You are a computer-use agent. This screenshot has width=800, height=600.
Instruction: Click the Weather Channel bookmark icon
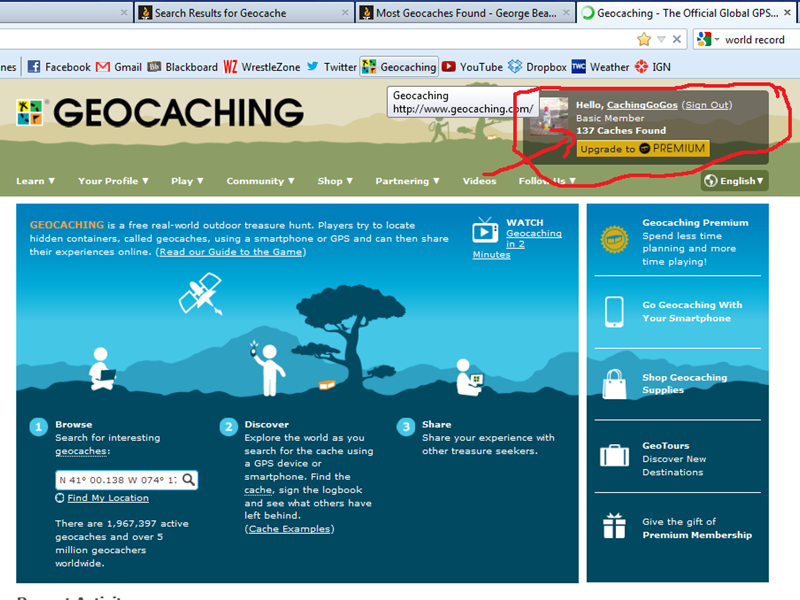coord(577,66)
